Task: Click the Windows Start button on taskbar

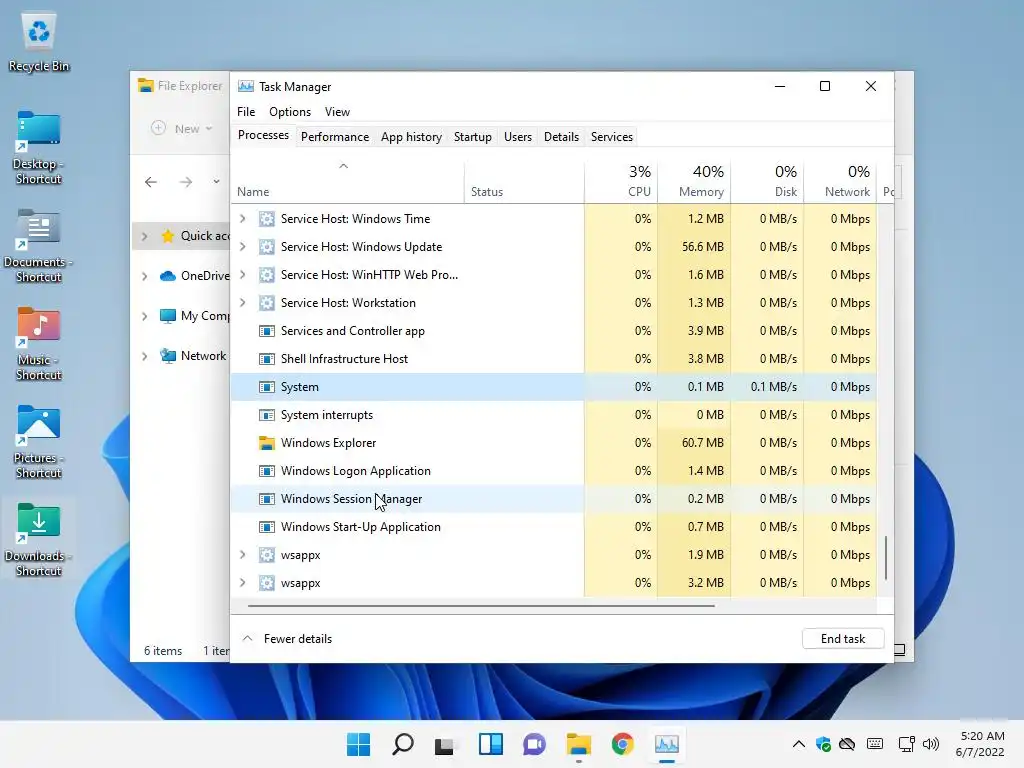Action: tap(358, 744)
